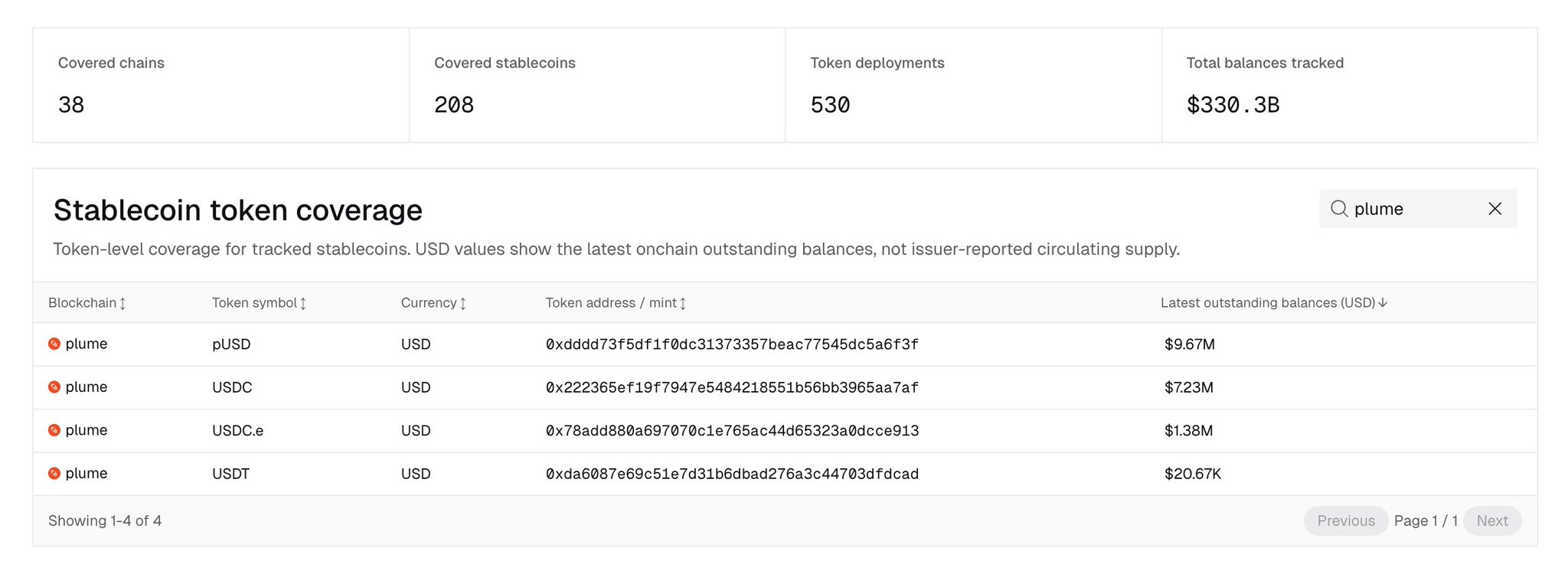Click plume chain icon in pUSD row
The width and height of the screenshot is (1568, 564).
tap(54, 344)
